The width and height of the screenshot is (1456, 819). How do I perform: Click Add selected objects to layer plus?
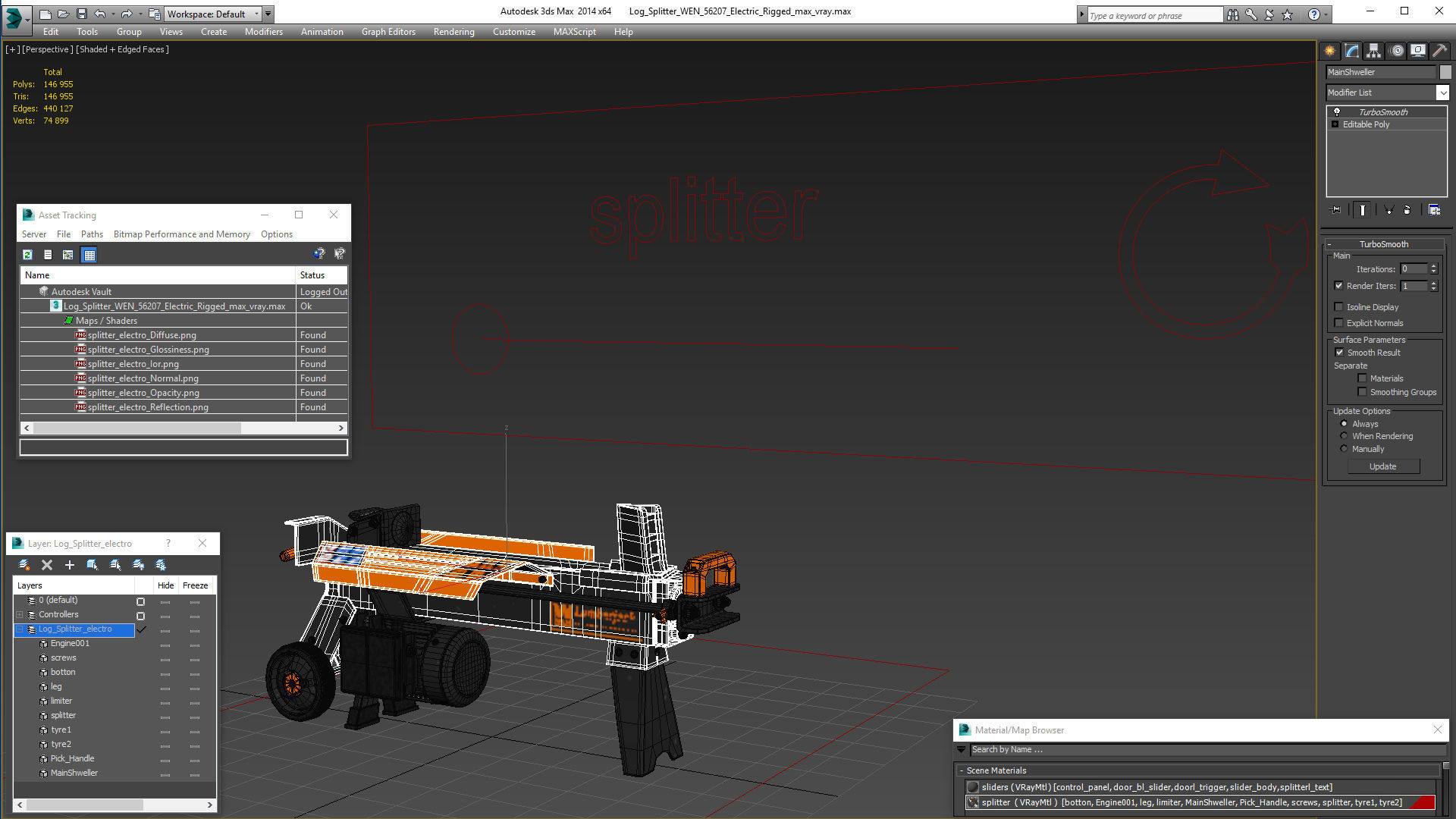pos(69,565)
